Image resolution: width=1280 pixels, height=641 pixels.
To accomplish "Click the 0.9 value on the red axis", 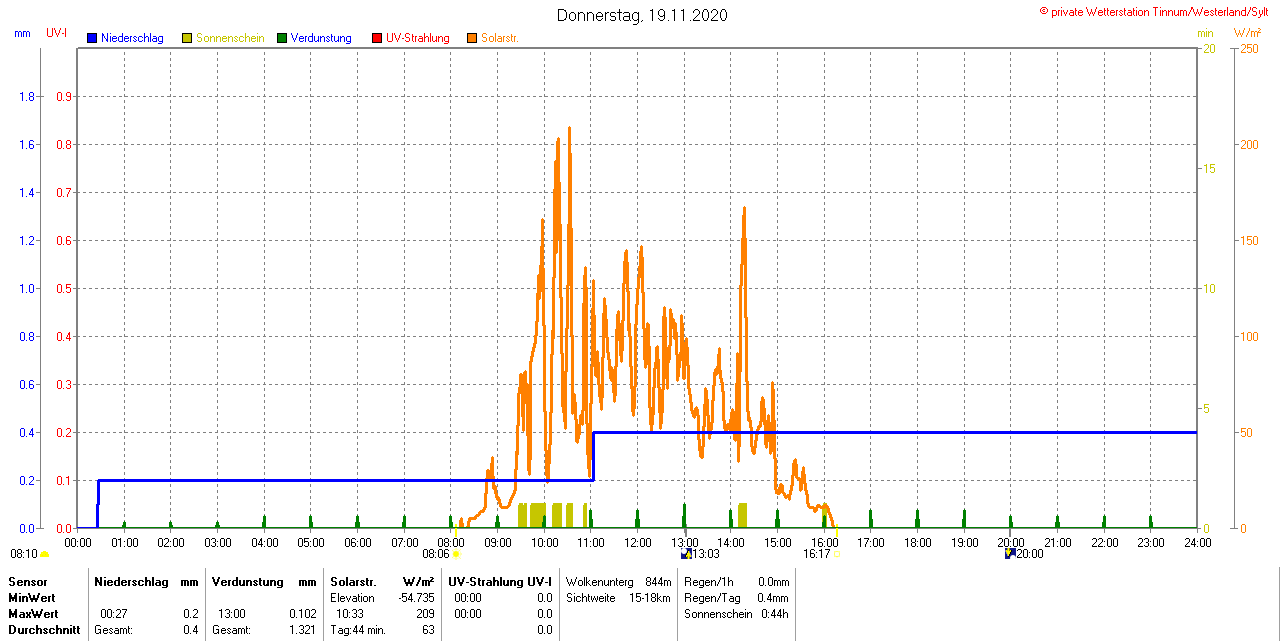I will coord(64,97).
